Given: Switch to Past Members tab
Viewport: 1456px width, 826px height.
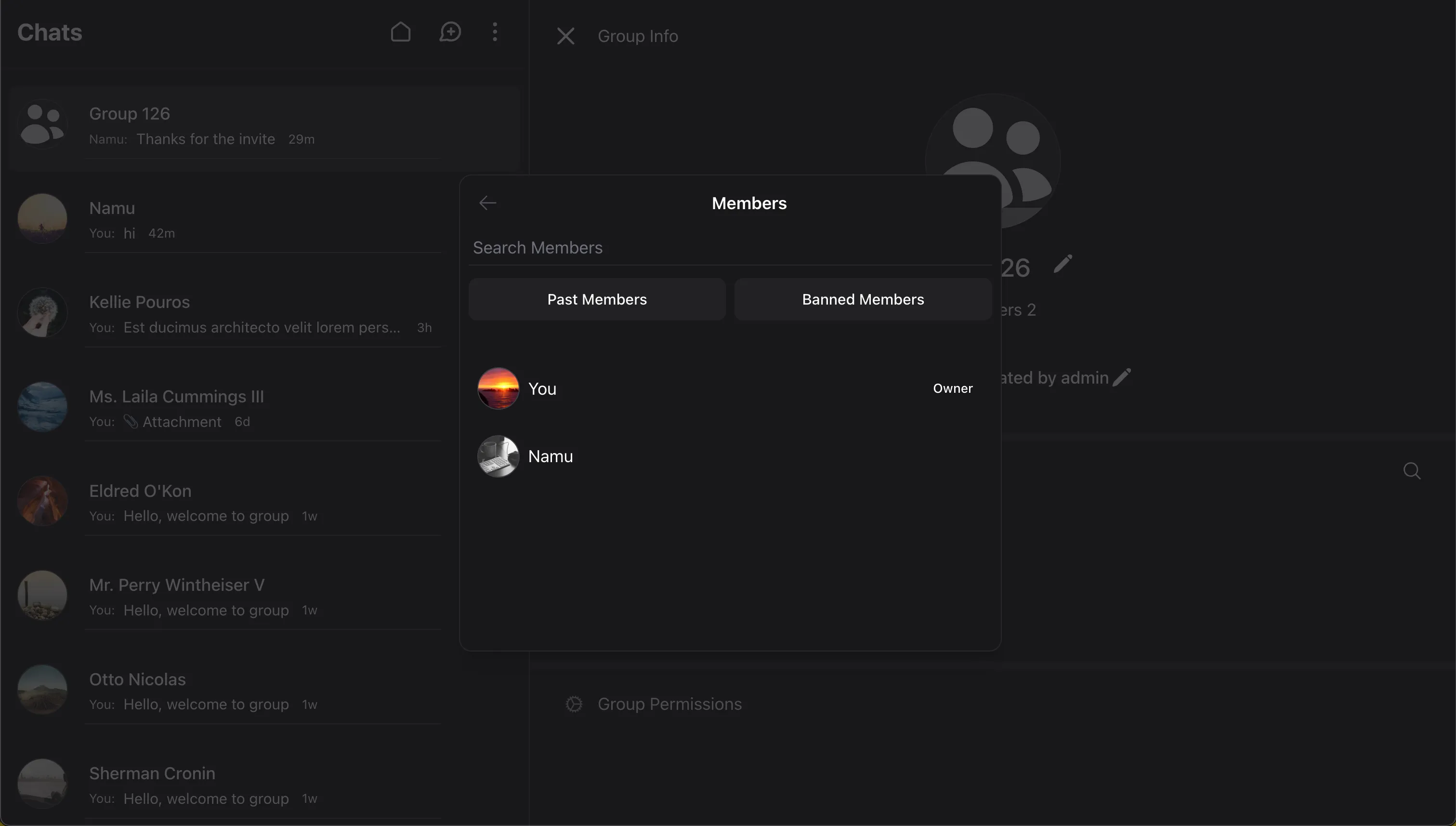Looking at the screenshot, I should click(597, 299).
